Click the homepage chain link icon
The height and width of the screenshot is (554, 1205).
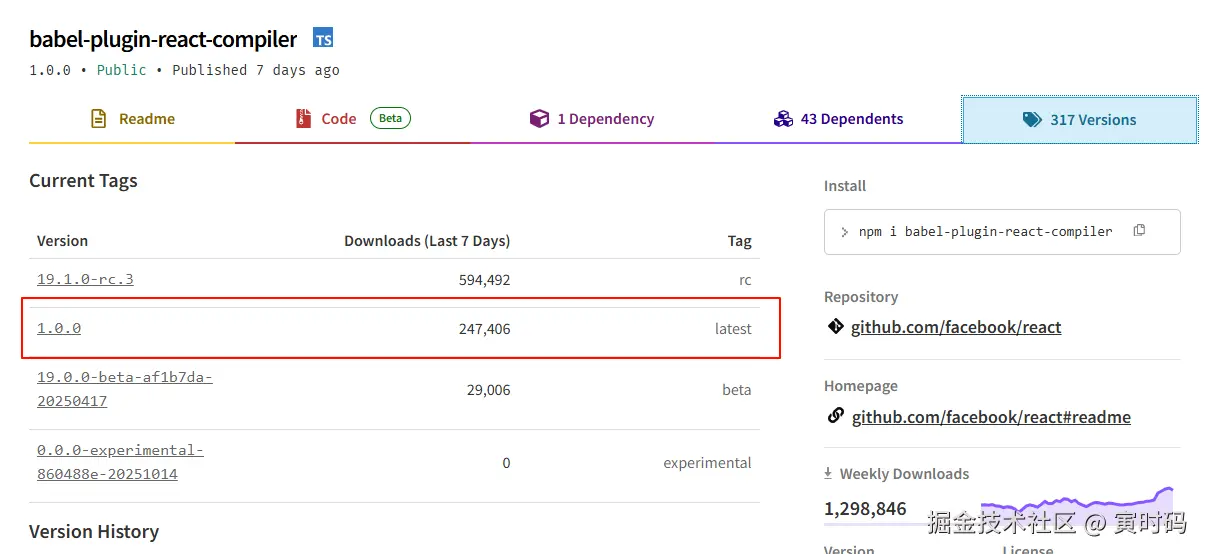pyautogui.click(x=835, y=416)
